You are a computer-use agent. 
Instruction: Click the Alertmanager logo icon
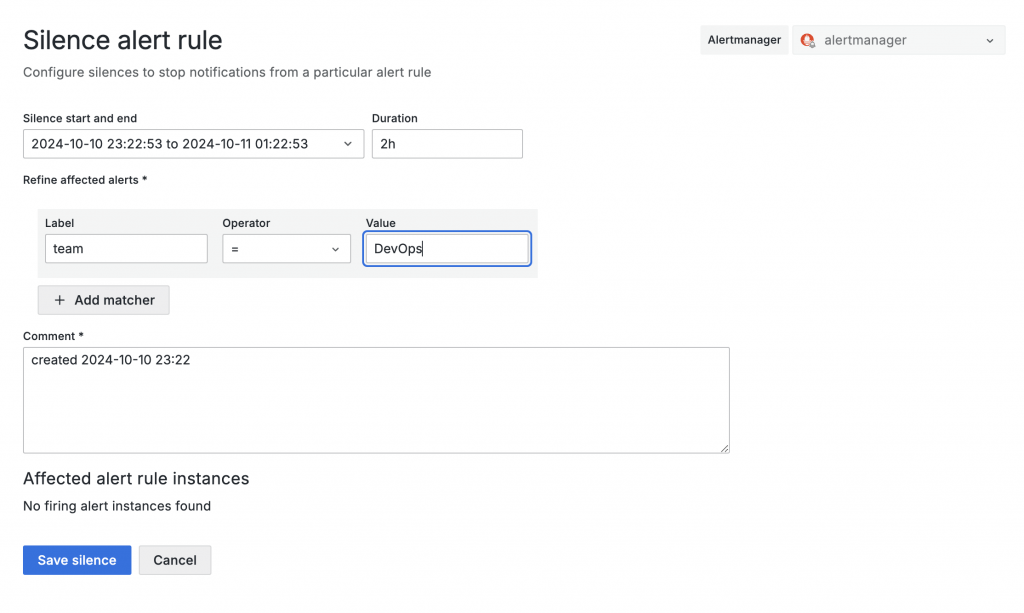click(x=808, y=41)
